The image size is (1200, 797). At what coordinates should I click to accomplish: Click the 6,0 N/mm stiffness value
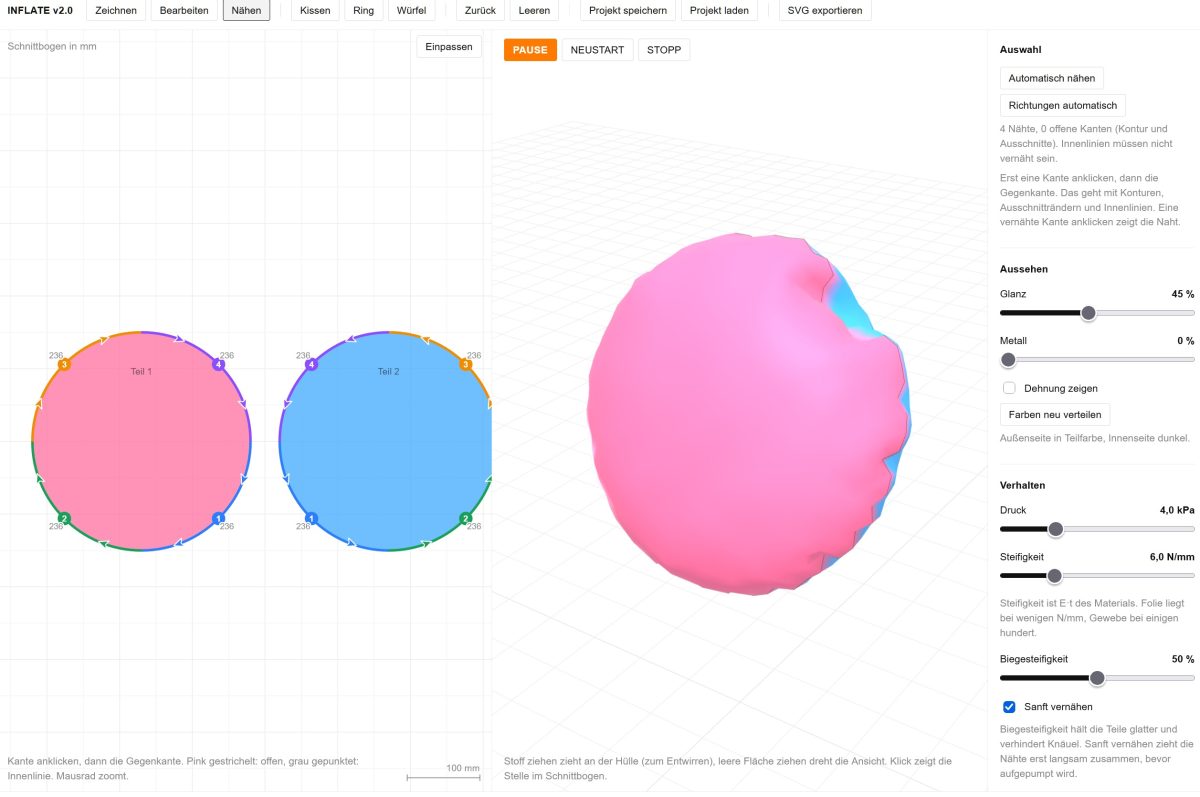(x=1172, y=556)
